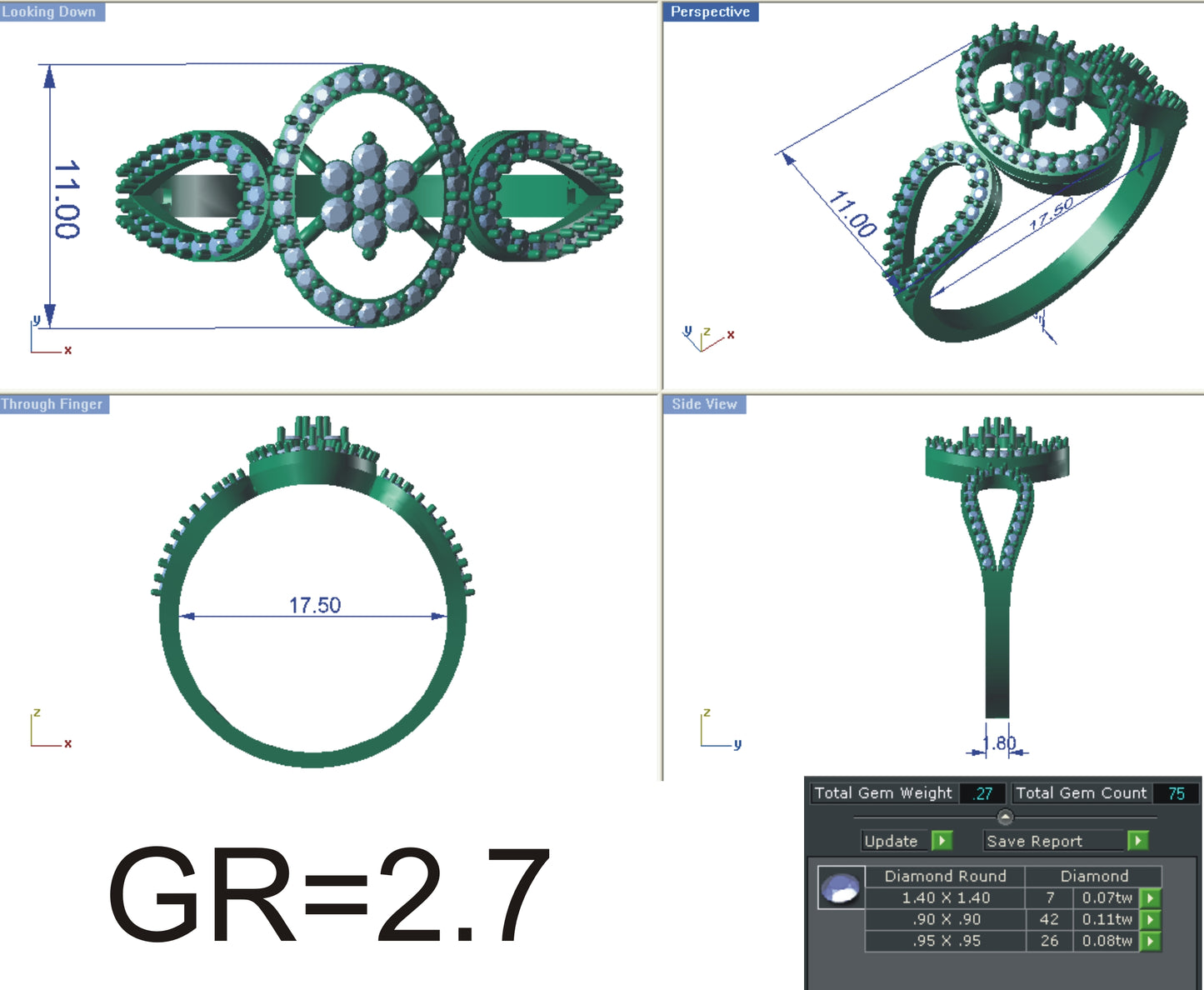Viewport: 1204px width, 990px height.
Task: Click the green arrow on the 0.08tw row
Action: click(1150, 941)
